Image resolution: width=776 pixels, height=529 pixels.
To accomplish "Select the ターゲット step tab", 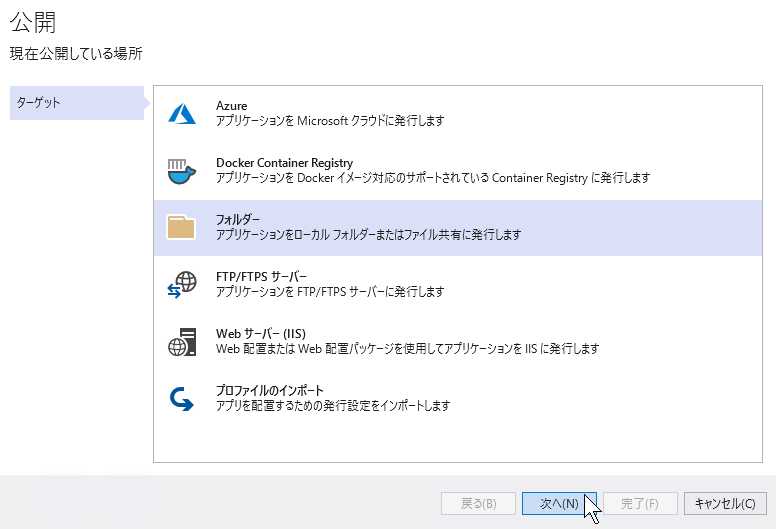I will click(x=77, y=103).
